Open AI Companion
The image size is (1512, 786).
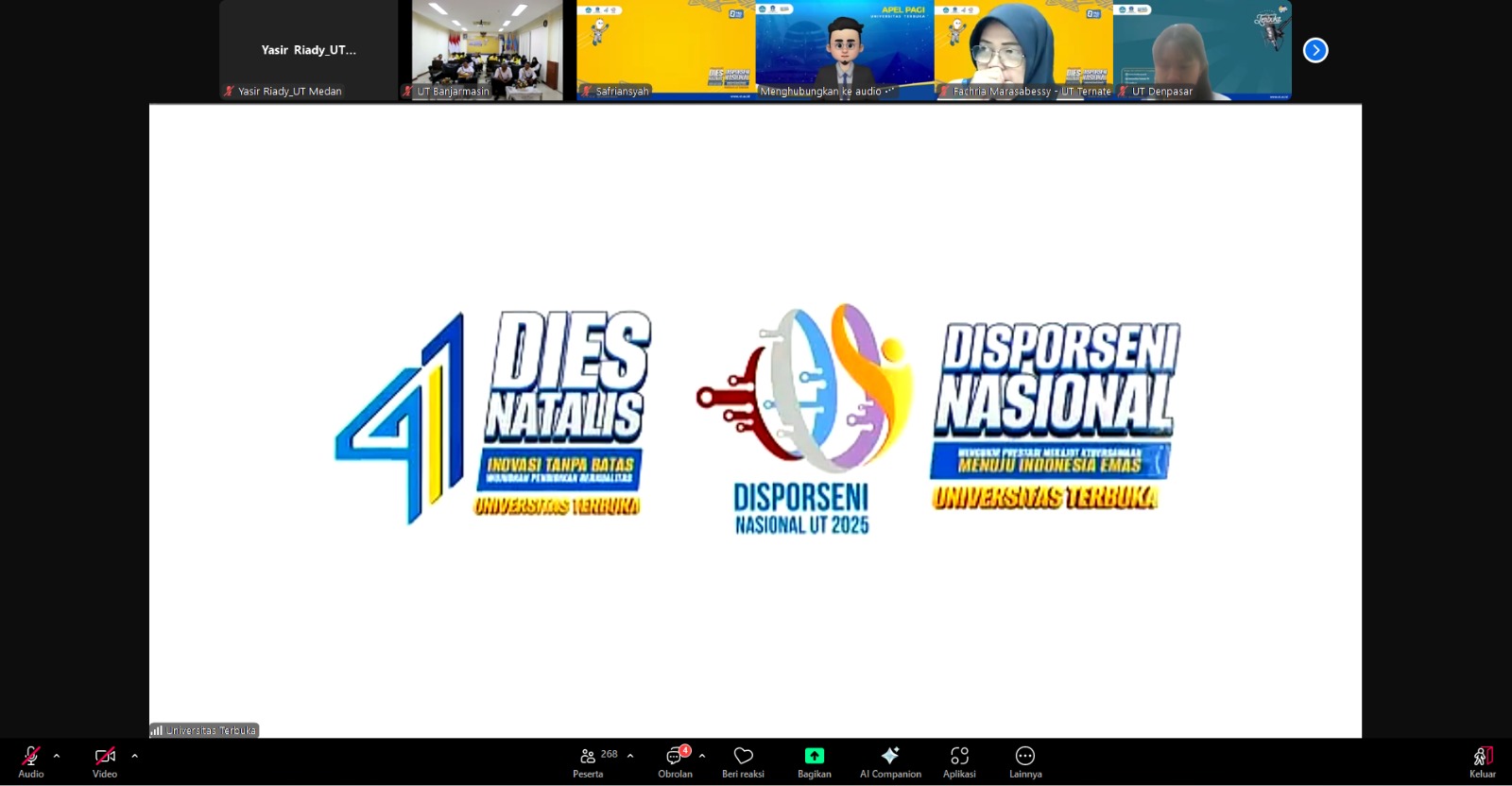890,761
